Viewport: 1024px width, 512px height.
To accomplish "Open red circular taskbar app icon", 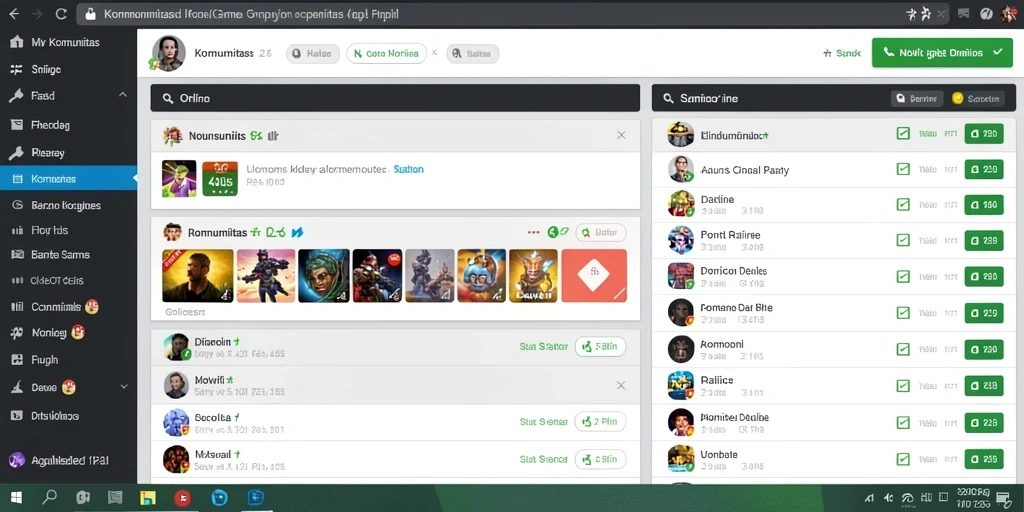I will (183, 498).
